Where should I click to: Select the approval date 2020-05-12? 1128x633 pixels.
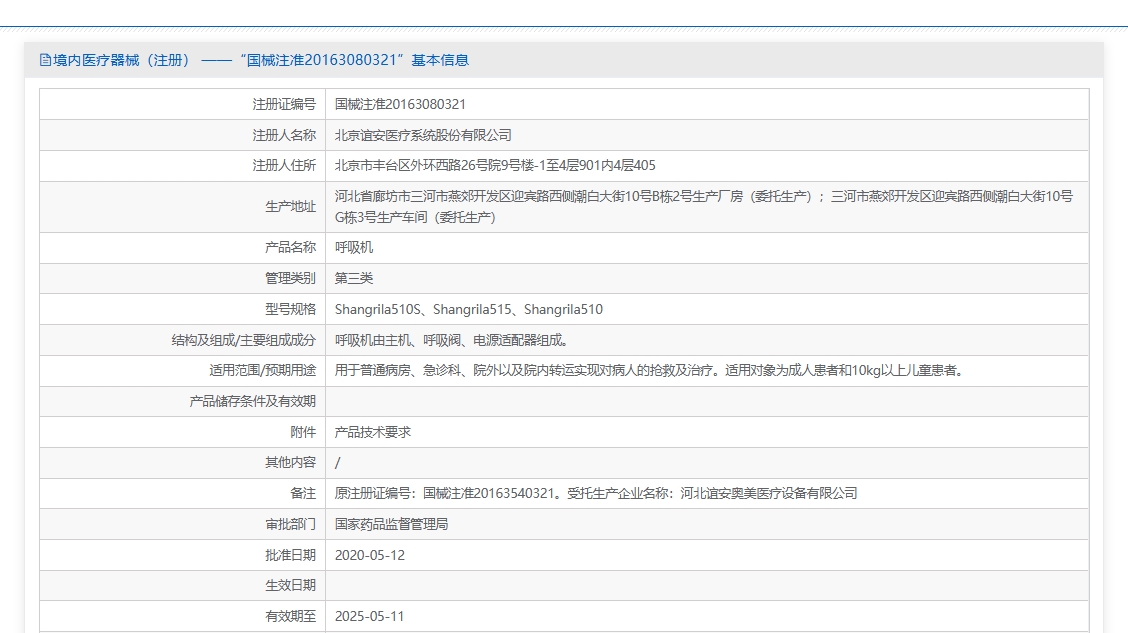[x=370, y=555]
